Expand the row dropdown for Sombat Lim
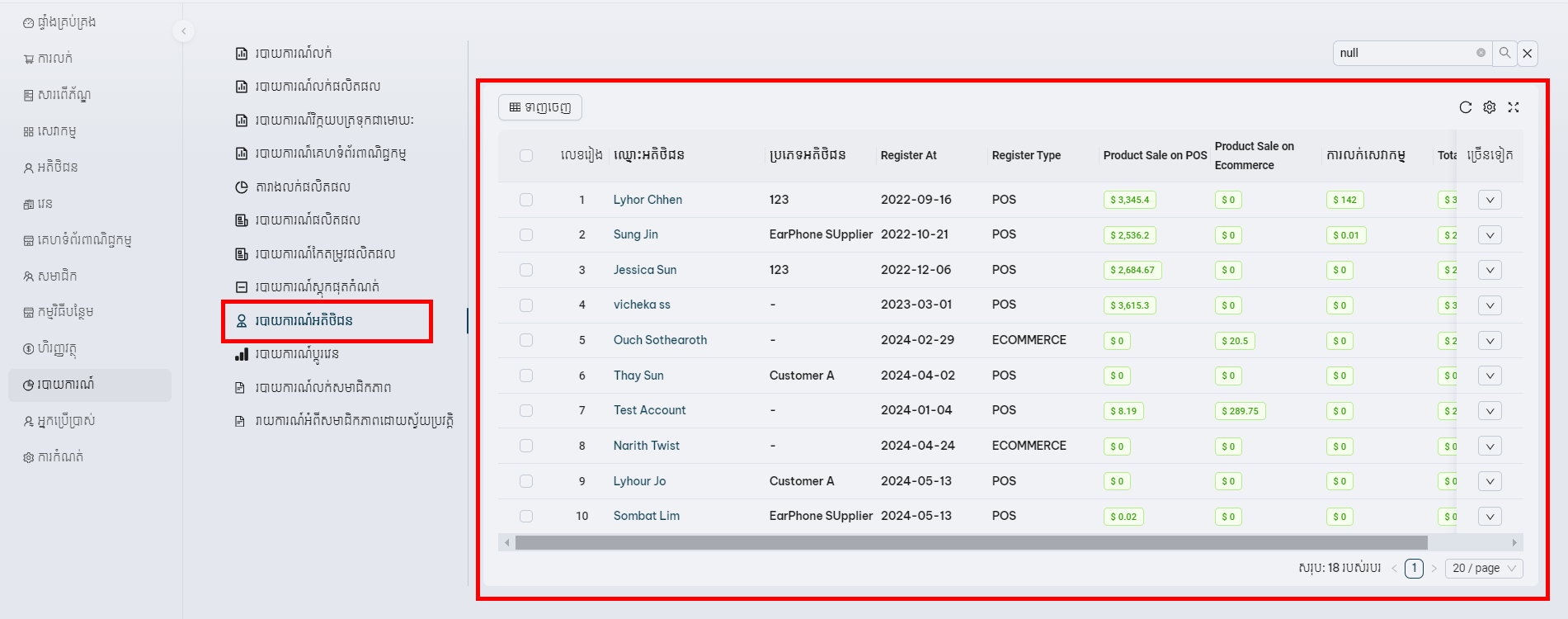The image size is (1568, 619). [x=1489, y=517]
